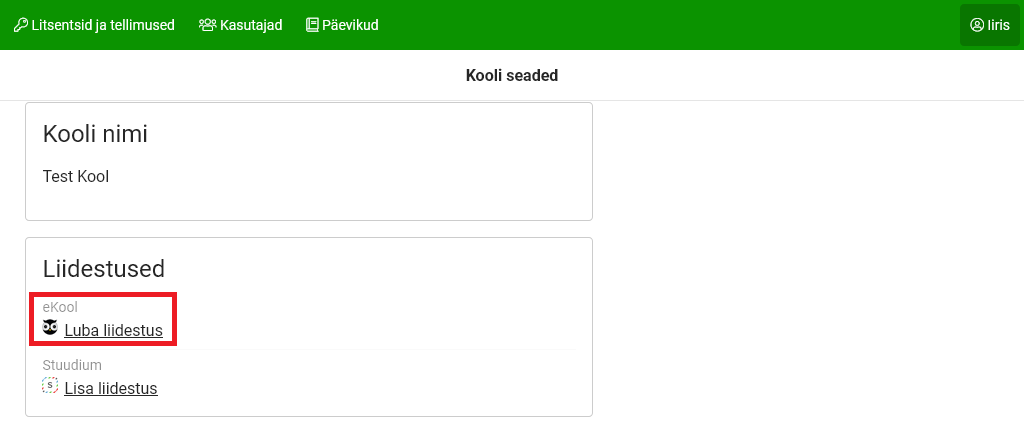Click the book icon beside Päevikud

[x=312, y=25]
